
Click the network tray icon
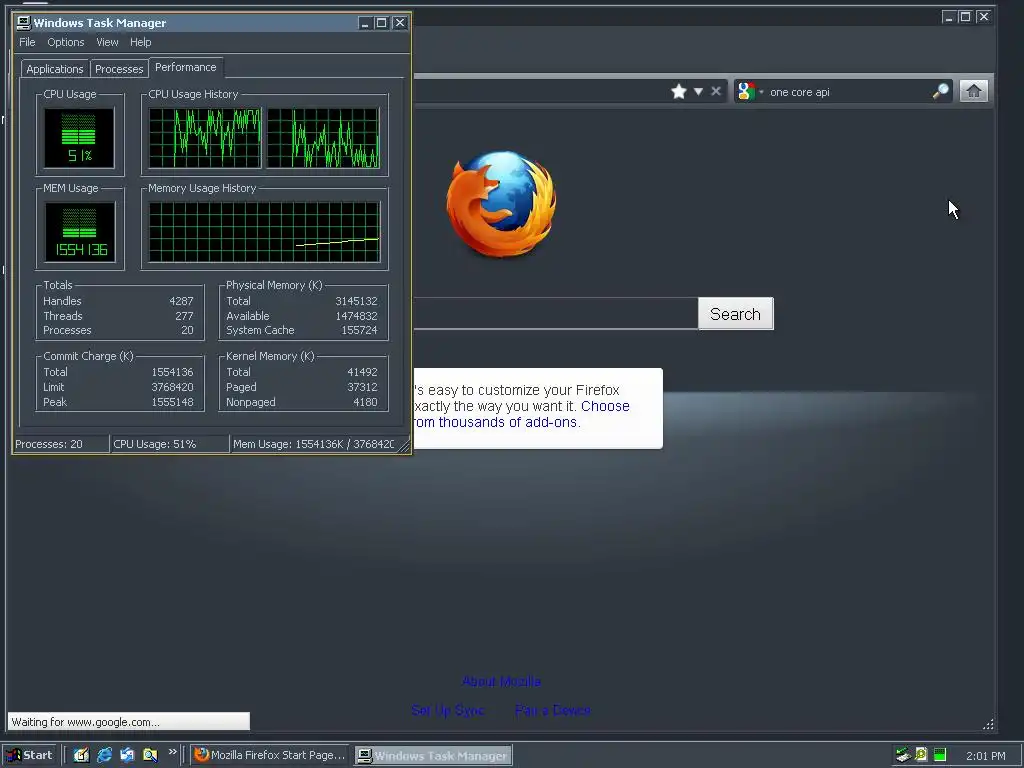point(903,755)
